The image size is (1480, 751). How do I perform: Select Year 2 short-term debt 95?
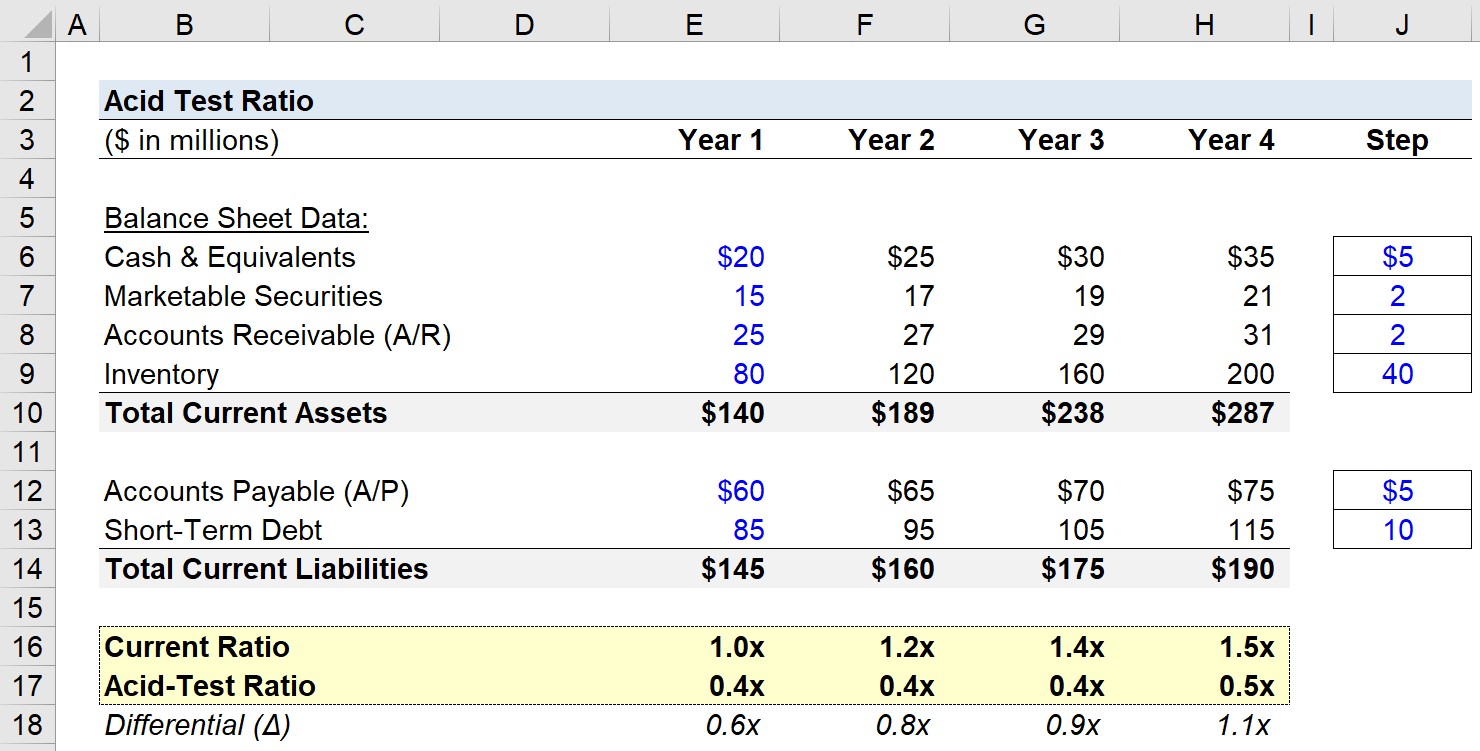pos(918,530)
